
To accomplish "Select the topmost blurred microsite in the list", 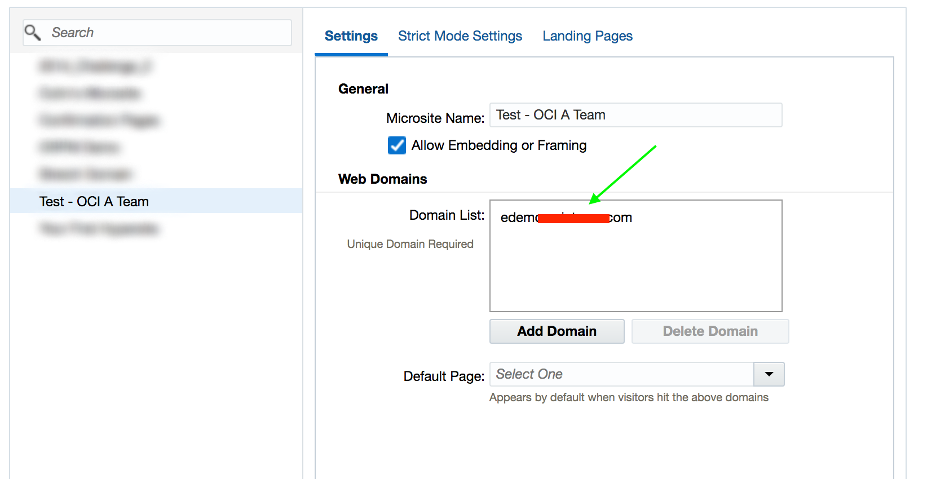I will (x=96, y=66).
